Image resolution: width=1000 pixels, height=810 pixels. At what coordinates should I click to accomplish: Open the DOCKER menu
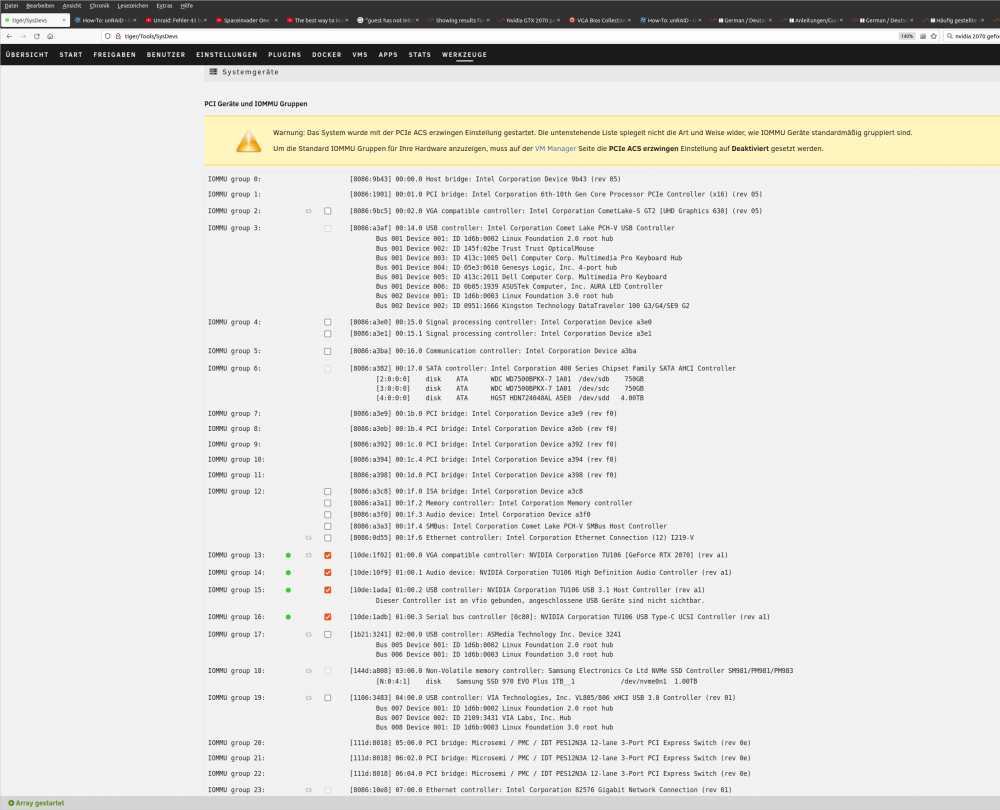point(327,55)
